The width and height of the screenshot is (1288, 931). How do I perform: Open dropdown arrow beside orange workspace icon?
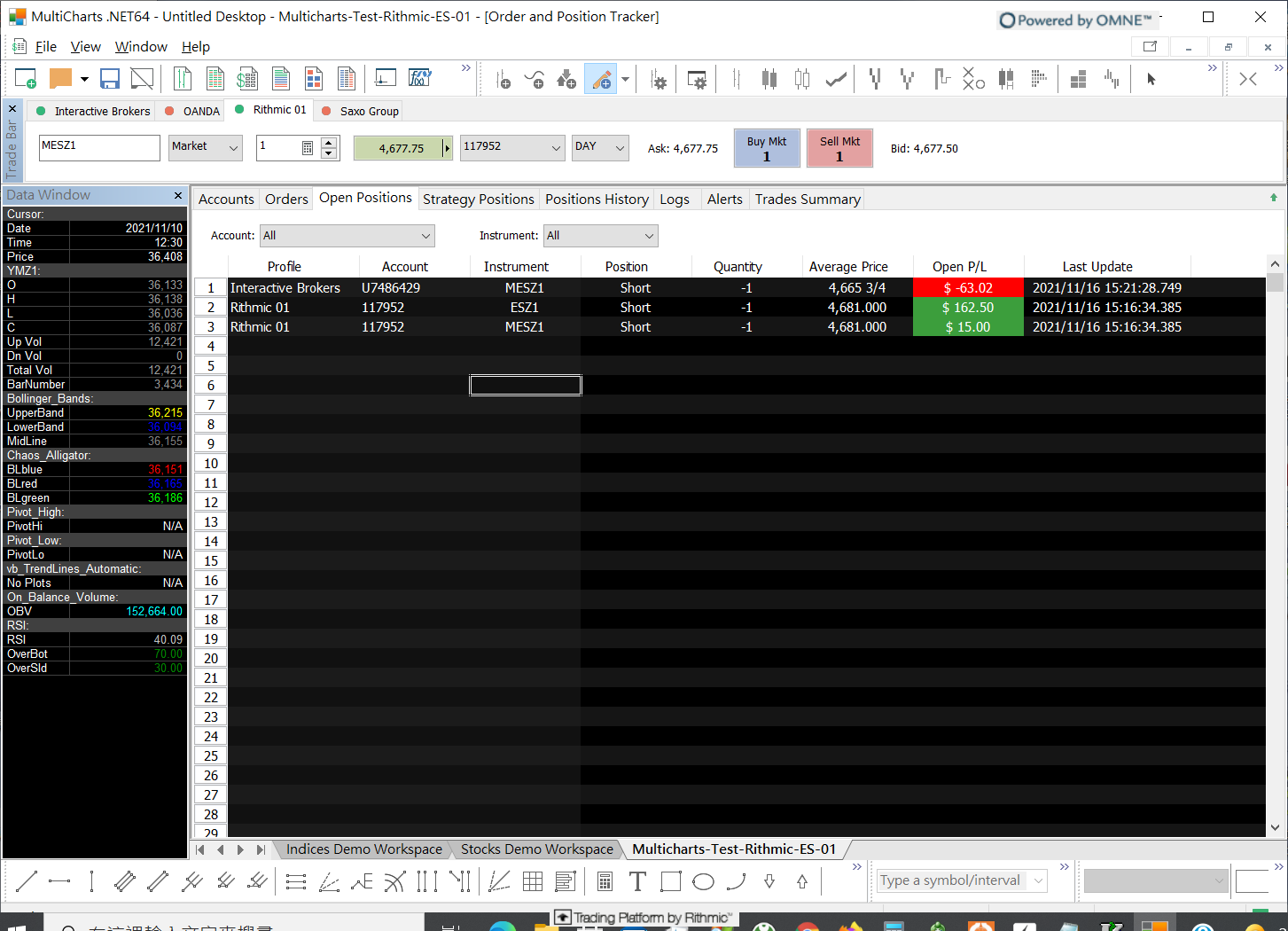click(x=84, y=79)
